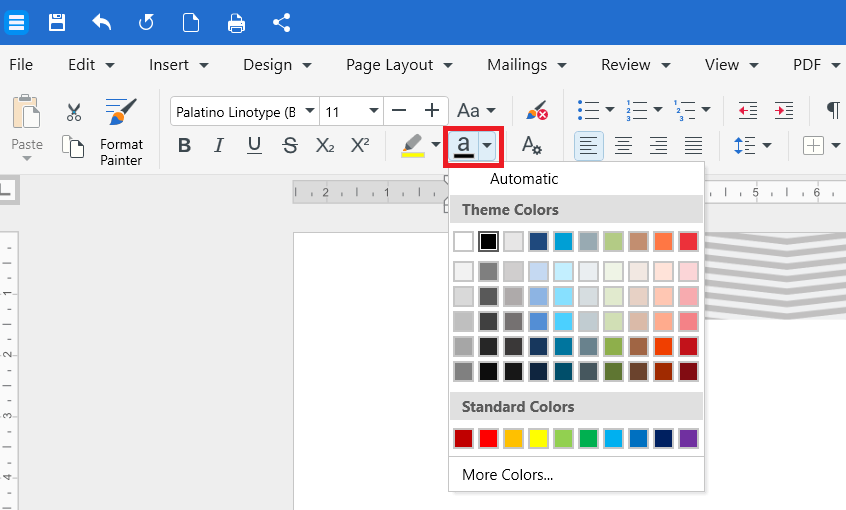This screenshot has height=510, width=846.
Task: Pick standard yellow color swatch
Action: coord(538,438)
